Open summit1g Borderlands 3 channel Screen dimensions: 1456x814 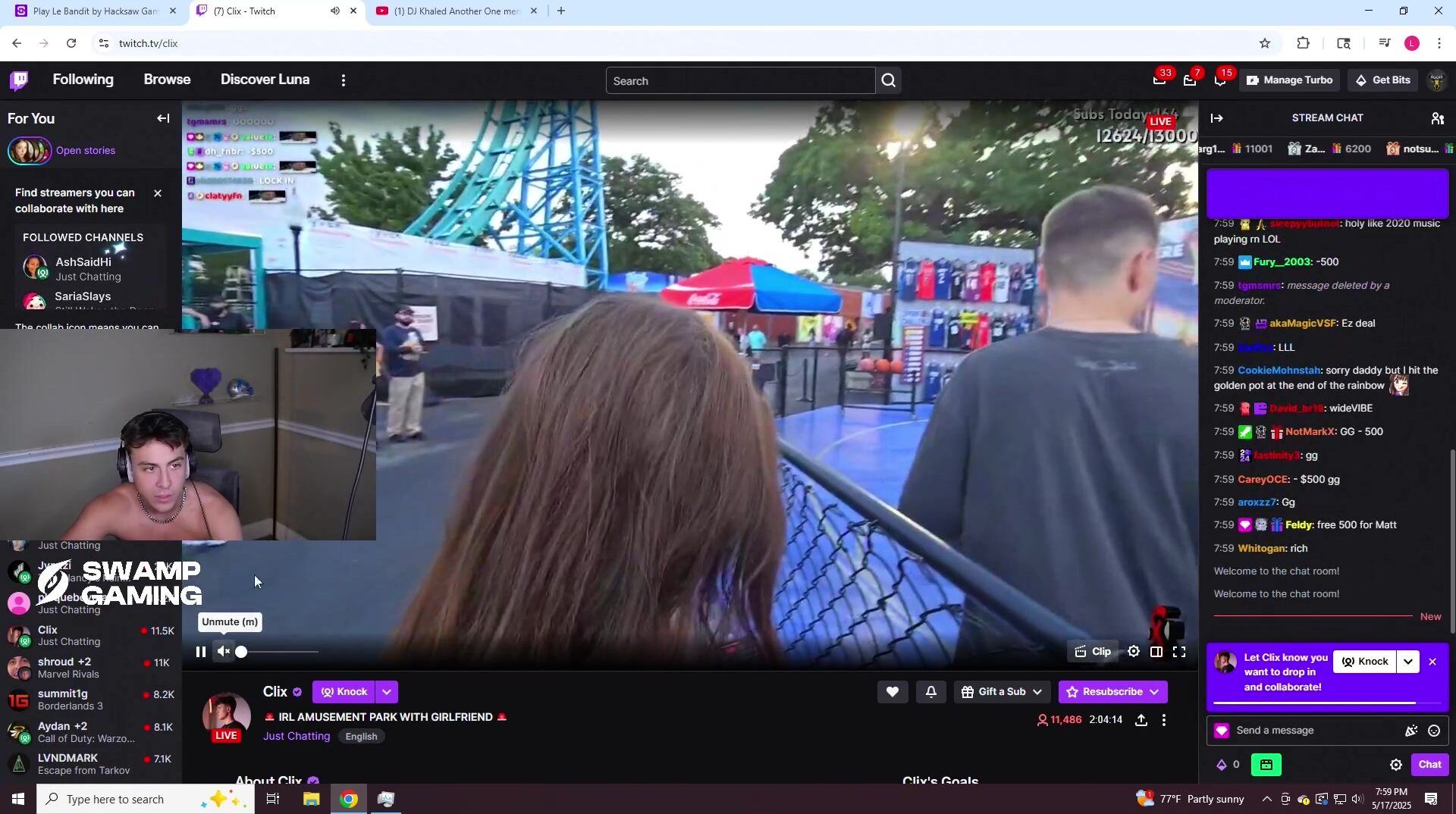(x=91, y=700)
